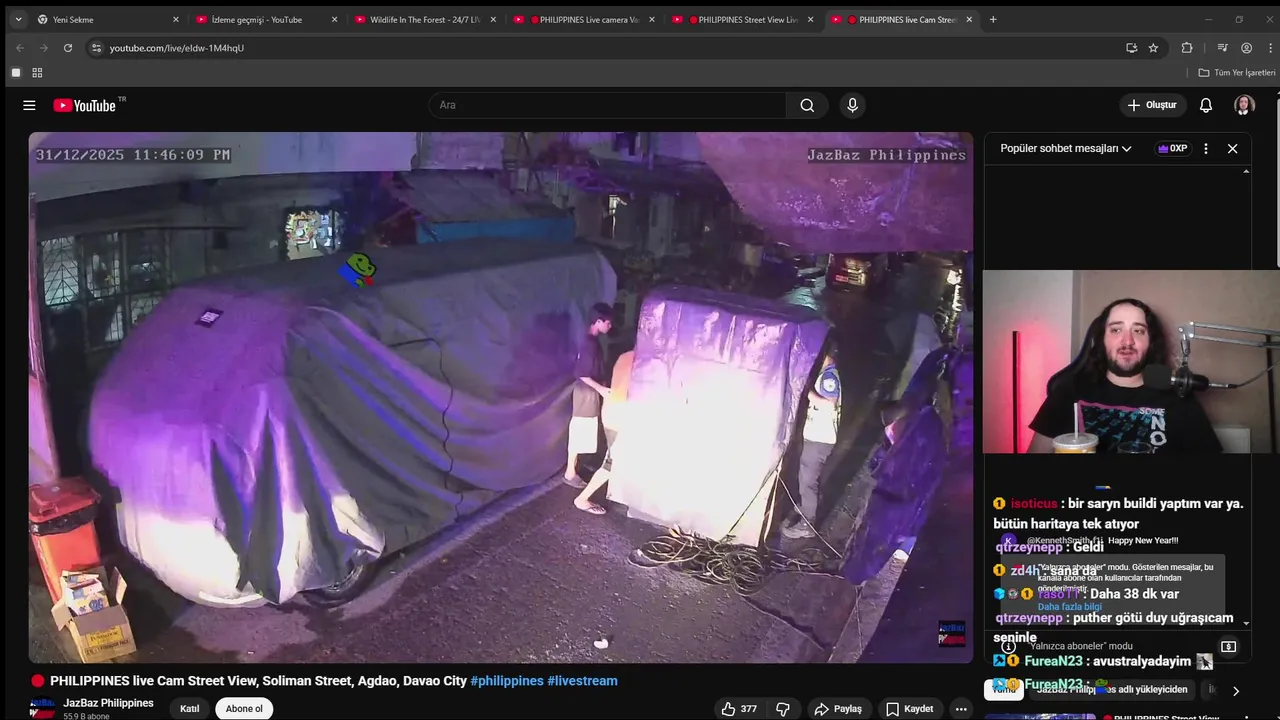Open Tüm Yer İşaretleri bookmarks folder
The width and height of the screenshot is (1280, 720).
[x=1237, y=72]
